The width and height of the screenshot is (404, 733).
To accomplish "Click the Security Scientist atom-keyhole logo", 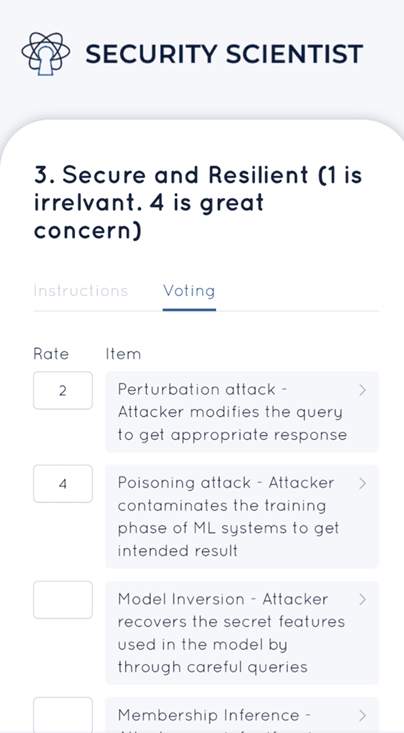I will tap(46, 54).
